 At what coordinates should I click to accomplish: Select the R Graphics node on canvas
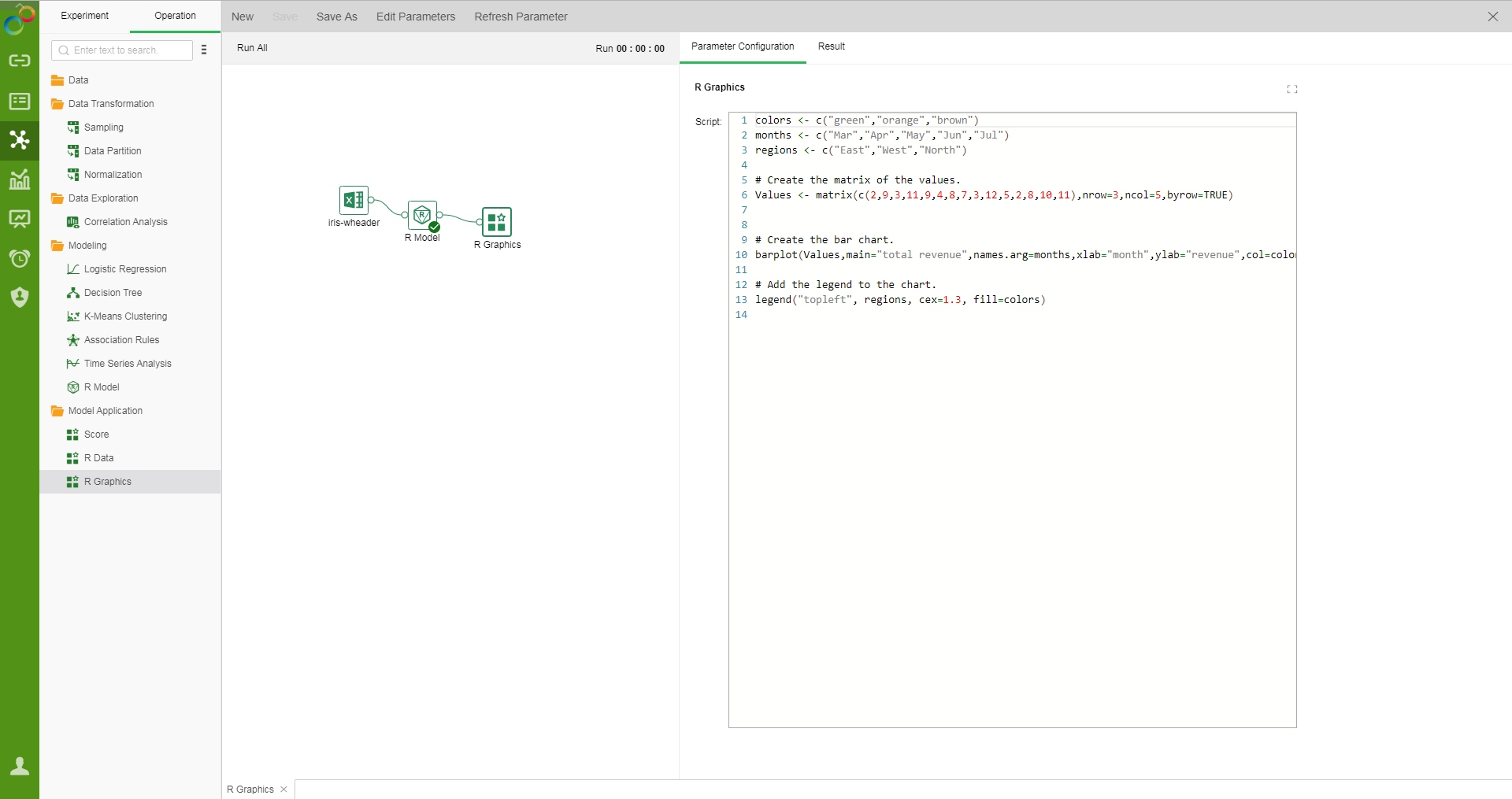tap(497, 222)
